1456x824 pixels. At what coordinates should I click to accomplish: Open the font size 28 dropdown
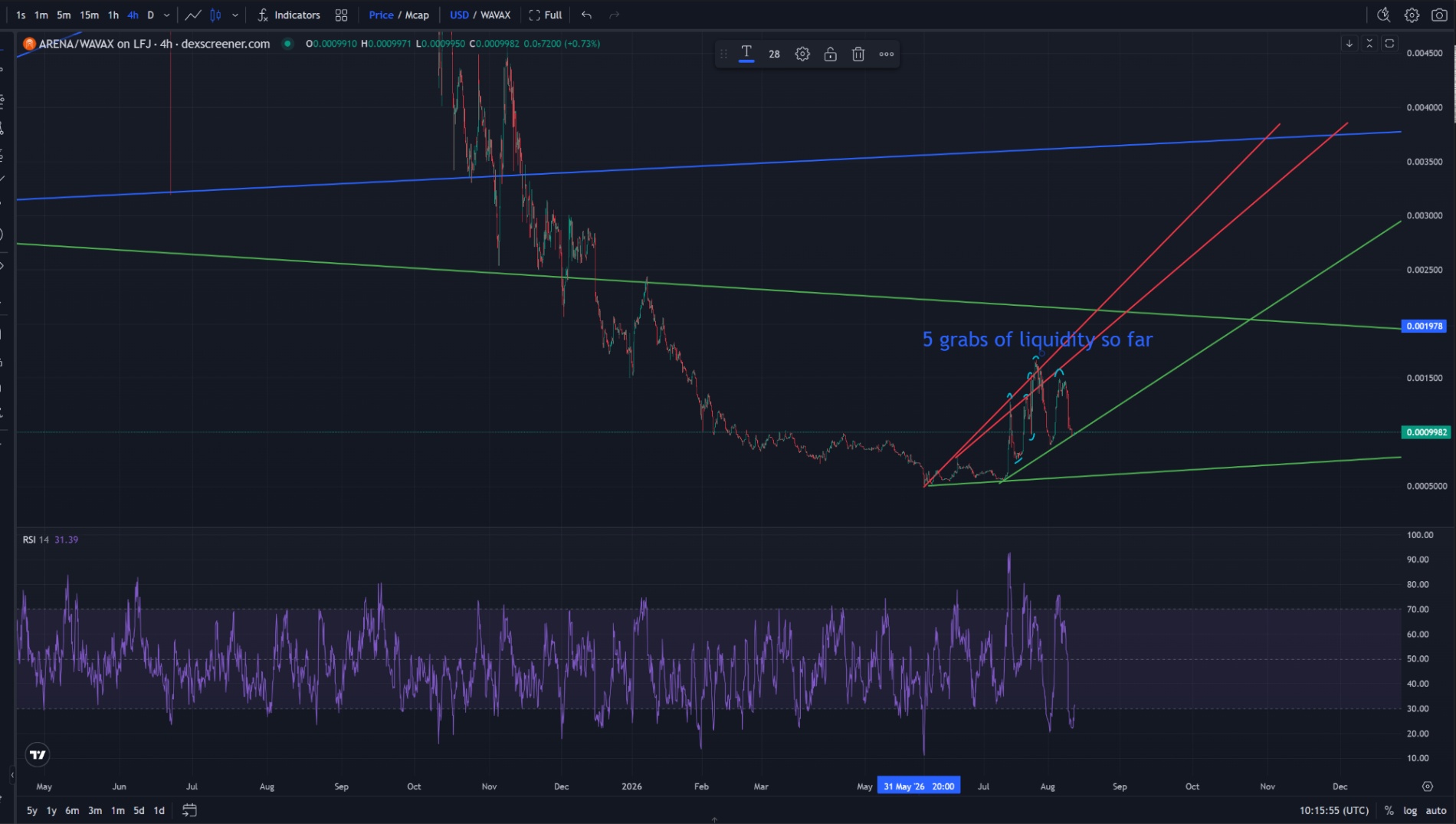[774, 54]
